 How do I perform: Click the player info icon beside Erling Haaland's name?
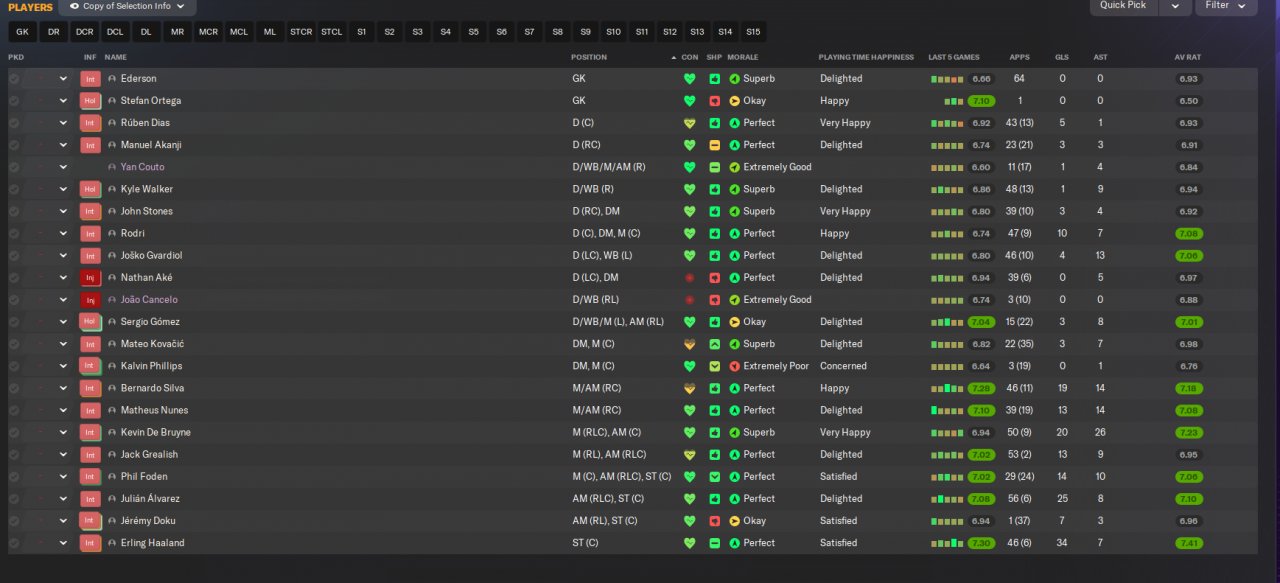112,543
